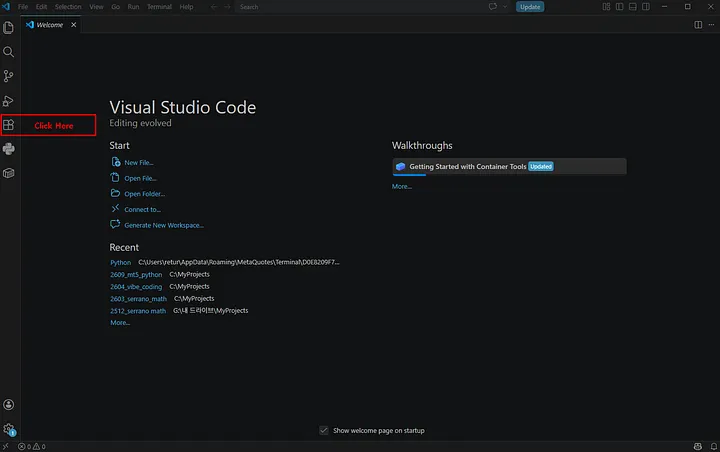Open the Explorer view in the activity bar
The image size is (720, 452).
pos(8,28)
